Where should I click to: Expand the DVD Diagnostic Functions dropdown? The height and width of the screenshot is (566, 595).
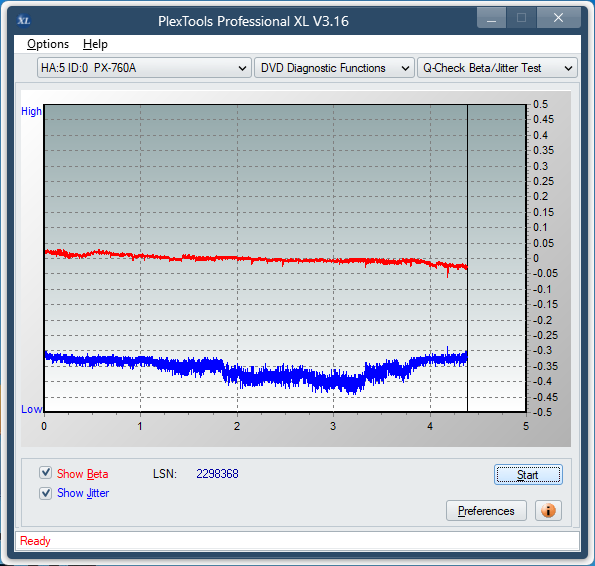334,68
